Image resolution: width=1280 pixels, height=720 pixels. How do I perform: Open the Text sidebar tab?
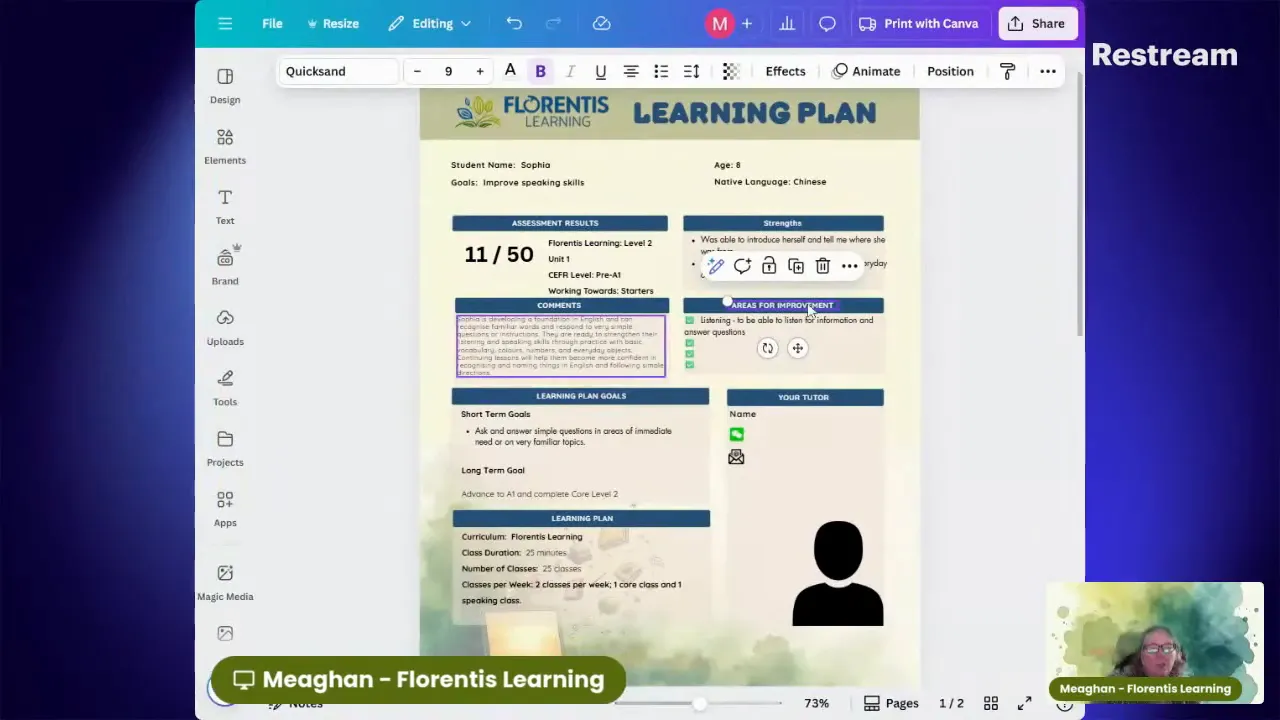click(x=225, y=207)
